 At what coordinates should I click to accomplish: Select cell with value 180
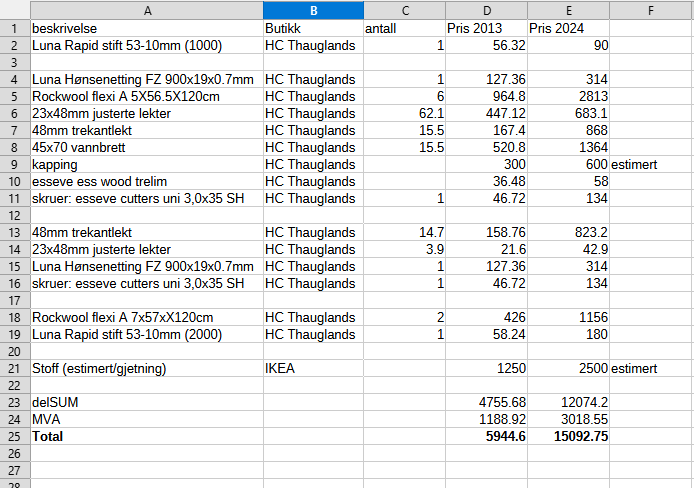pyautogui.click(x=568, y=334)
